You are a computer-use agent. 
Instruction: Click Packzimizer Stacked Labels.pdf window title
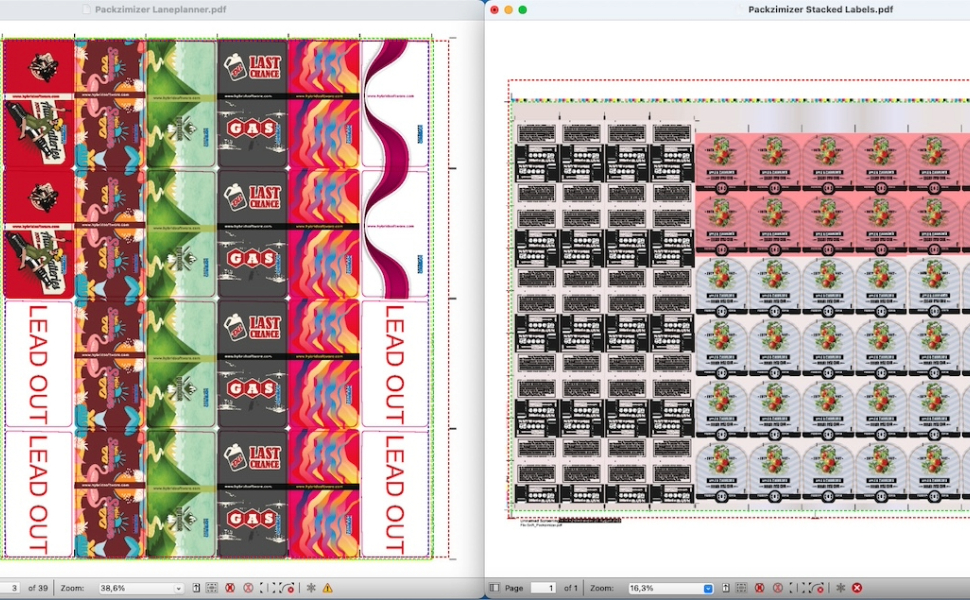(820, 9)
